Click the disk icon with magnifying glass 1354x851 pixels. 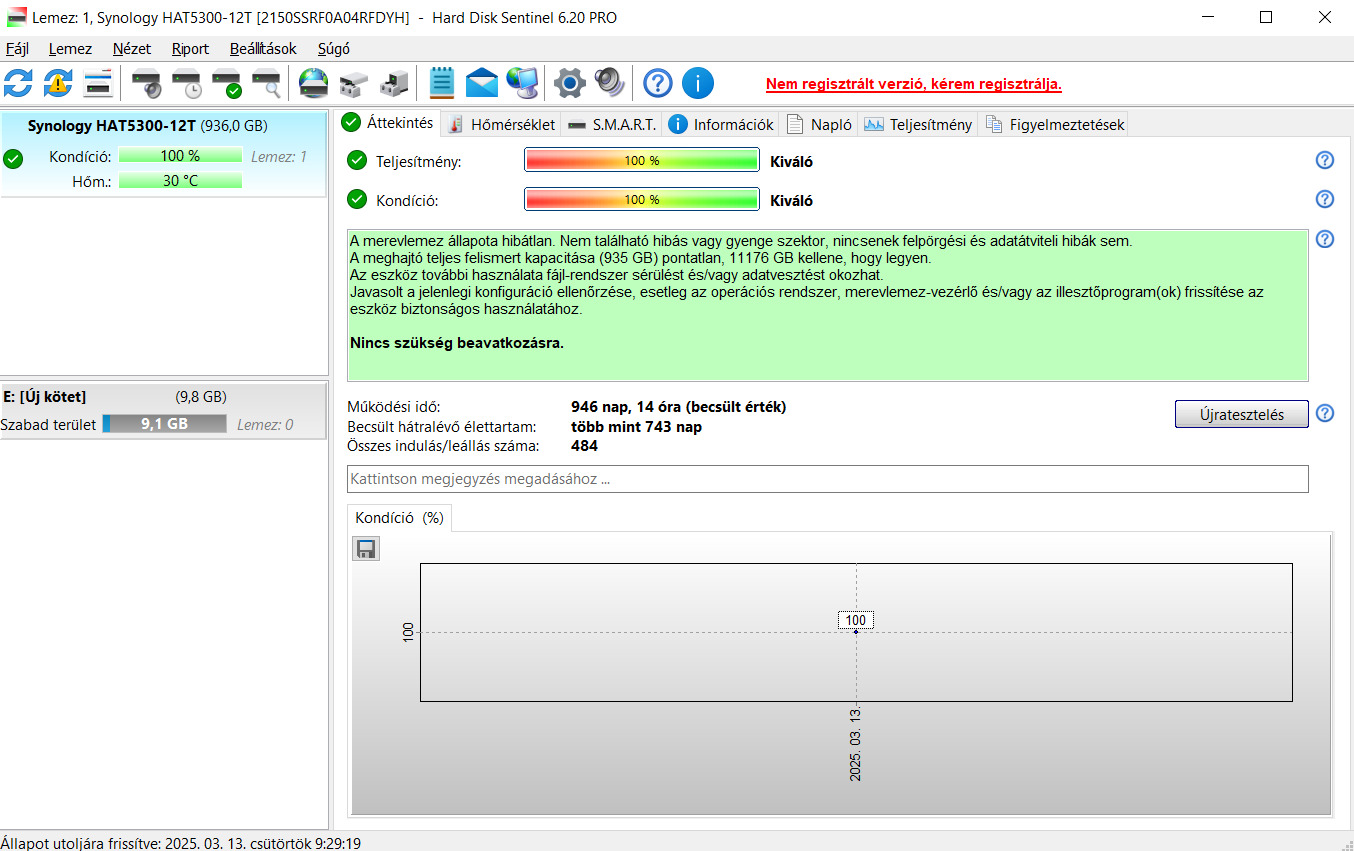(x=267, y=83)
